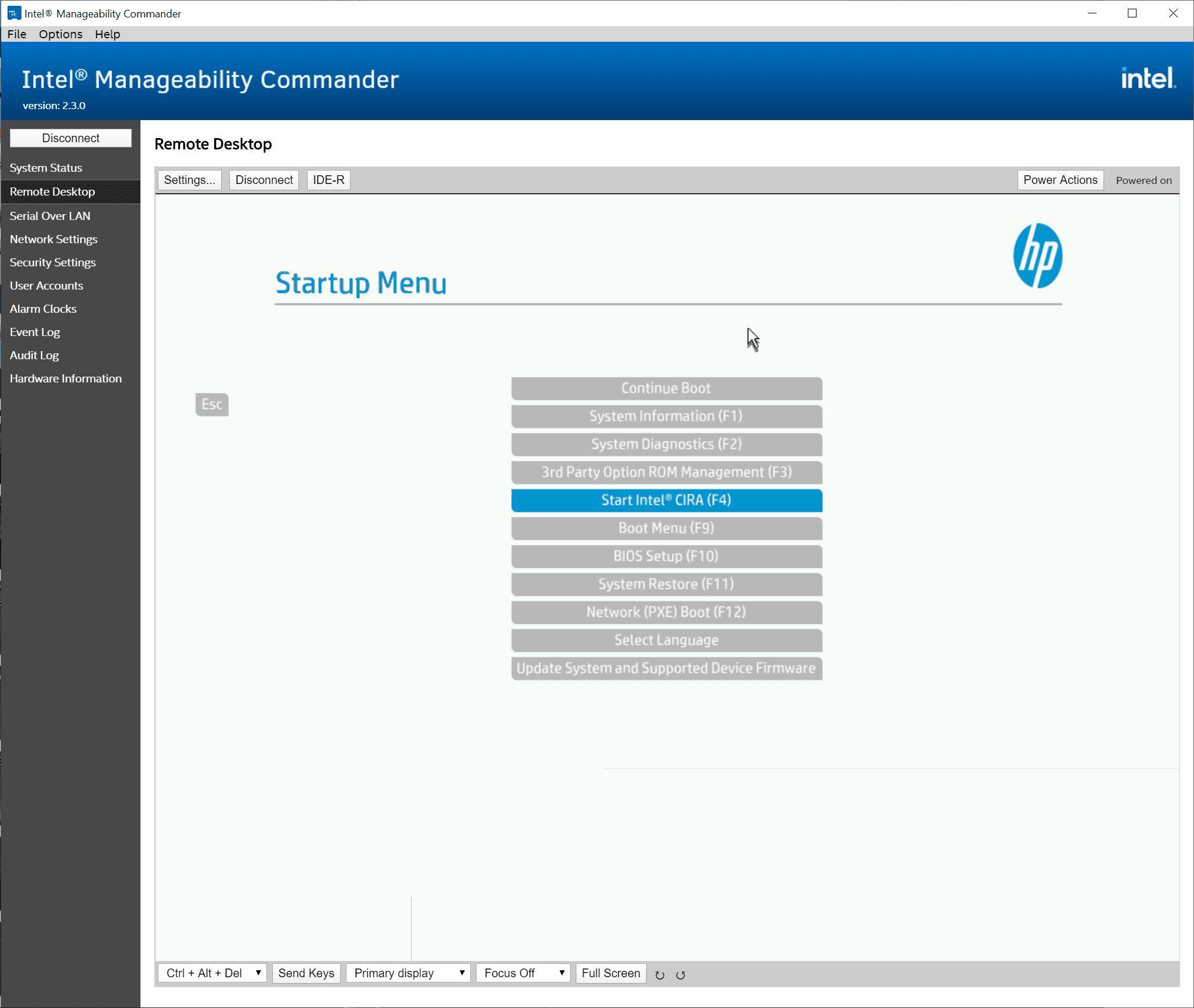Select BIOS Setup (F10)
The height and width of the screenshot is (1008, 1194).
(x=666, y=556)
